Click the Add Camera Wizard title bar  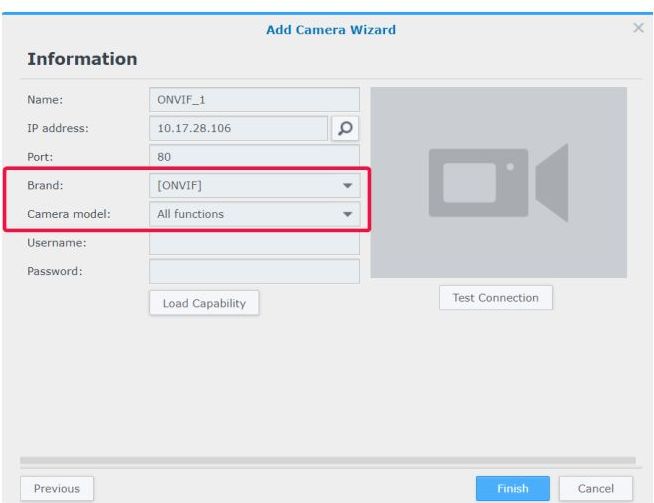click(330, 30)
